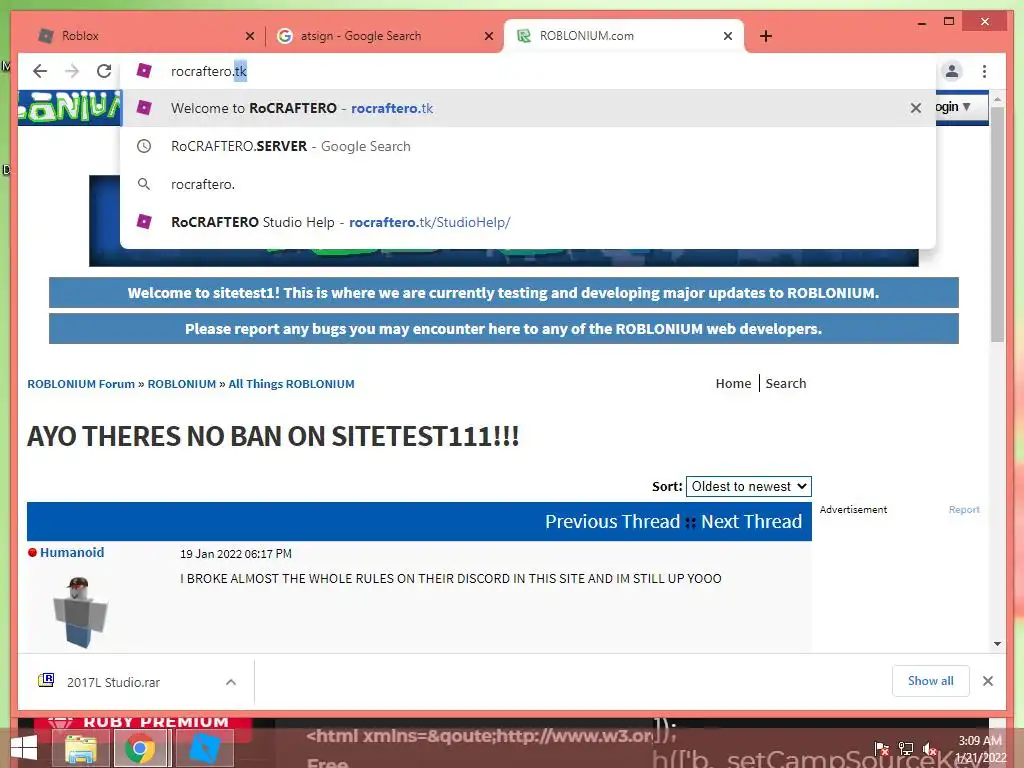Open File Explorer from the taskbar
The height and width of the screenshot is (768, 1024).
[80, 748]
